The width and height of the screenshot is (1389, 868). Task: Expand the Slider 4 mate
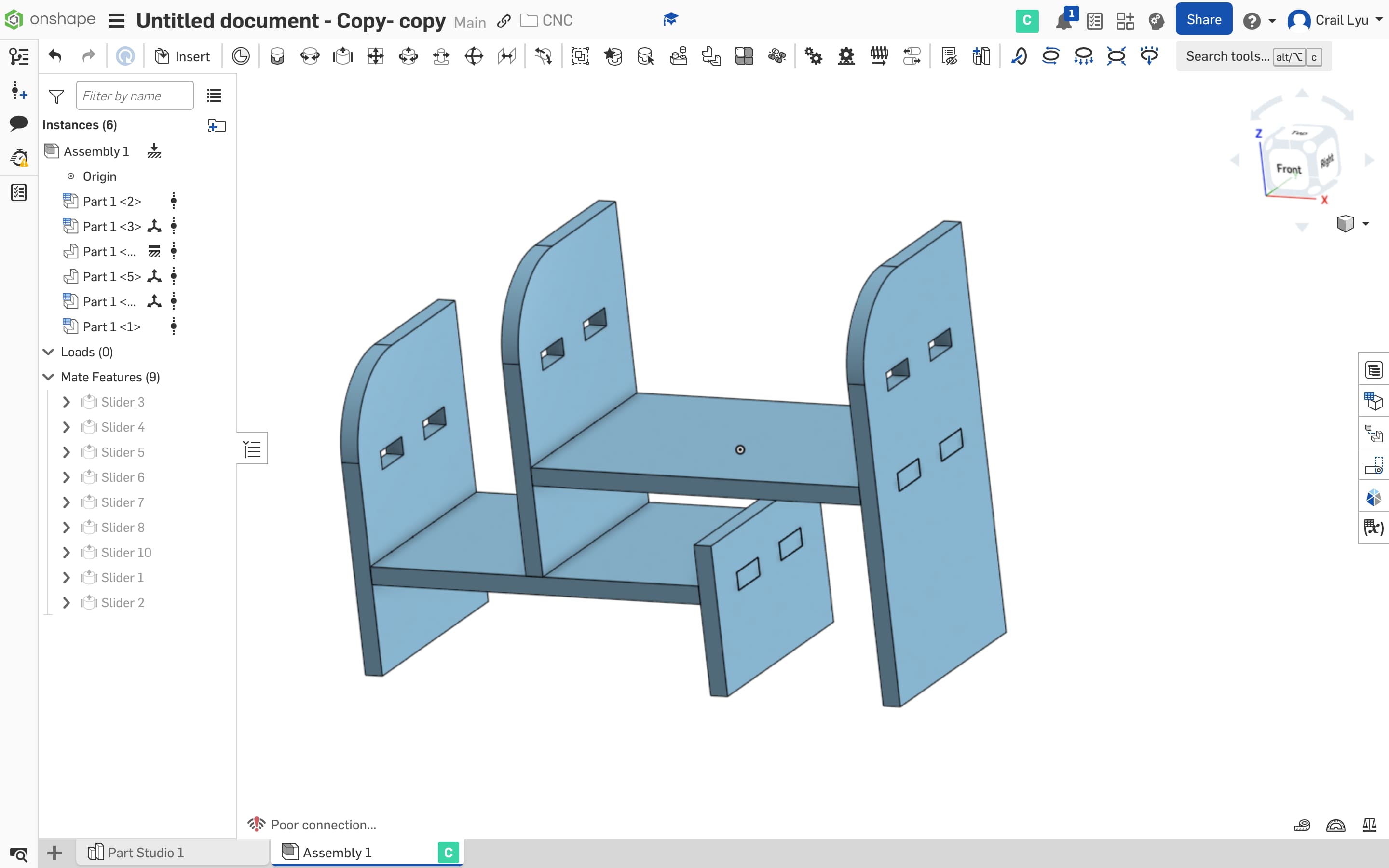pyautogui.click(x=66, y=427)
